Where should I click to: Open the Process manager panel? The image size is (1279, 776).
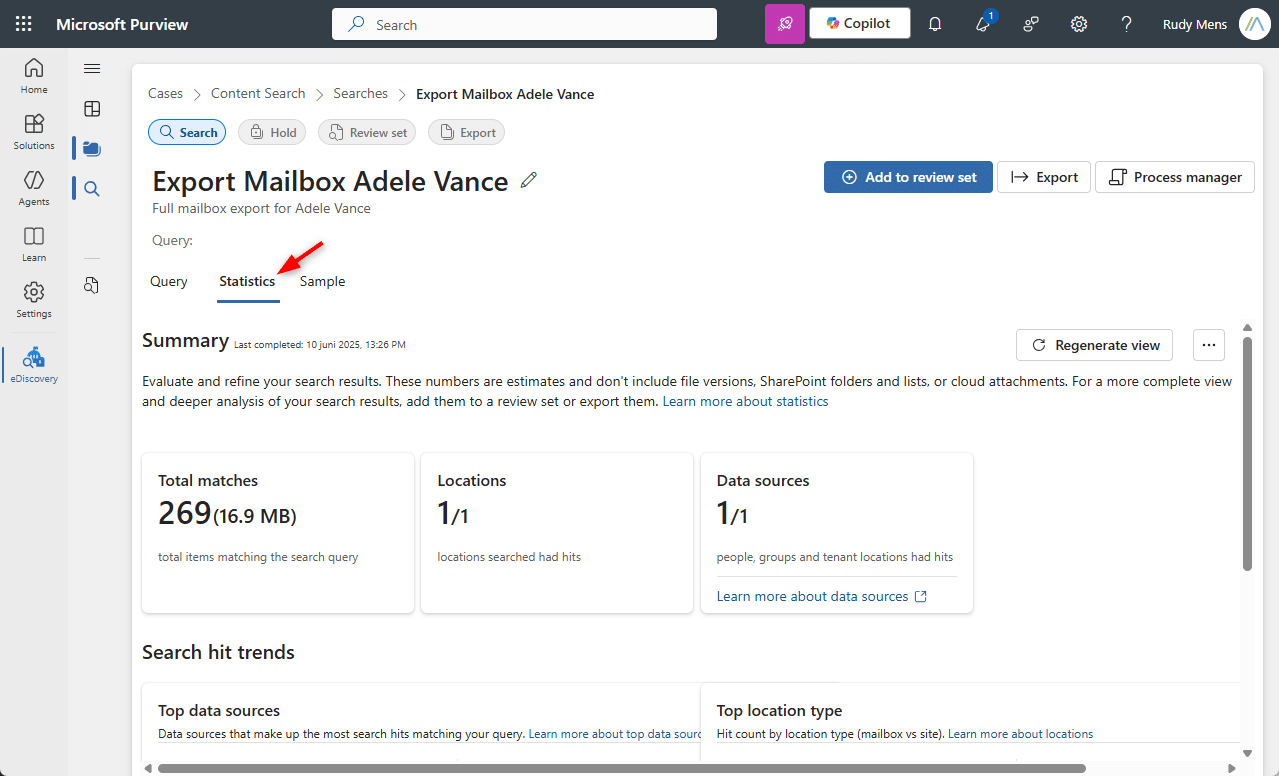click(x=1175, y=177)
